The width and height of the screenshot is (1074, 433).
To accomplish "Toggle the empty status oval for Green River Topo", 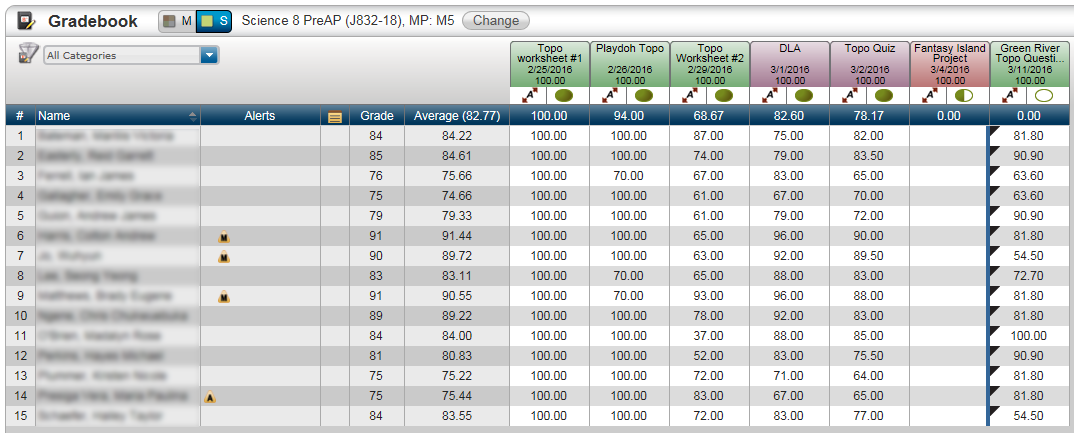I will [x=1045, y=96].
